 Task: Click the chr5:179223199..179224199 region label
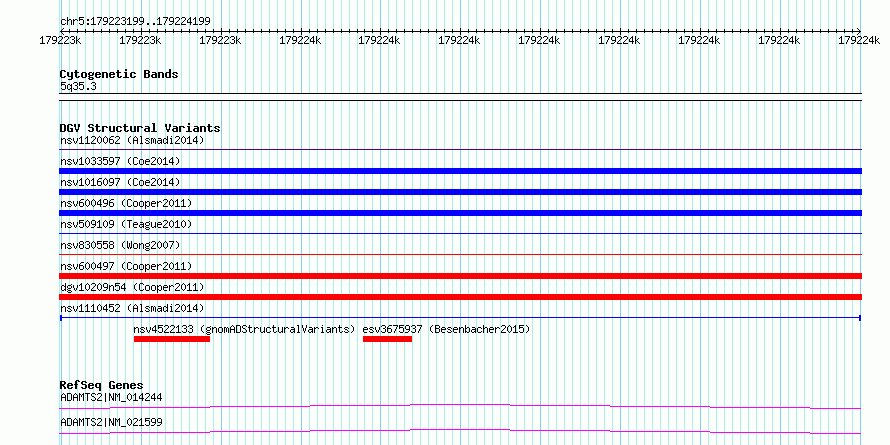coord(135,22)
